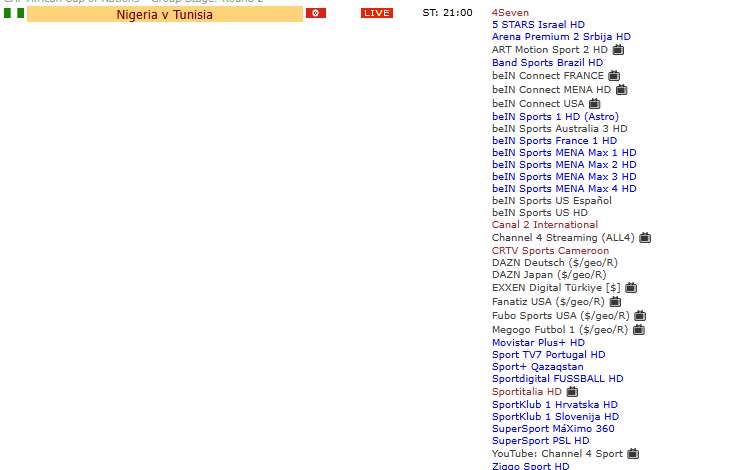Open beIN Sports MENA Max 3 HD
The height and width of the screenshot is (470, 731).
click(x=564, y=176)
